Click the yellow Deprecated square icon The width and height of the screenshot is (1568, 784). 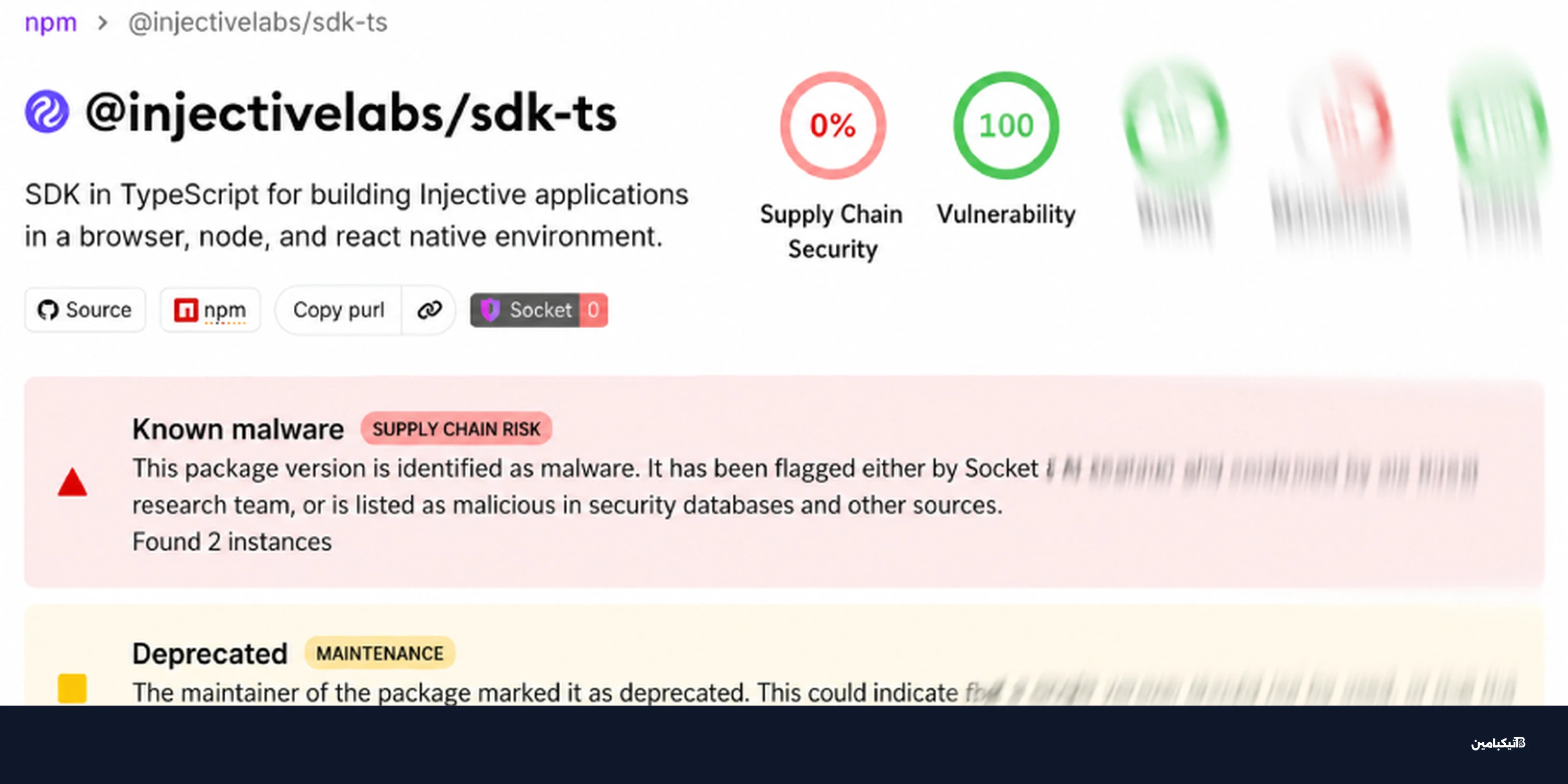[73, 688]
